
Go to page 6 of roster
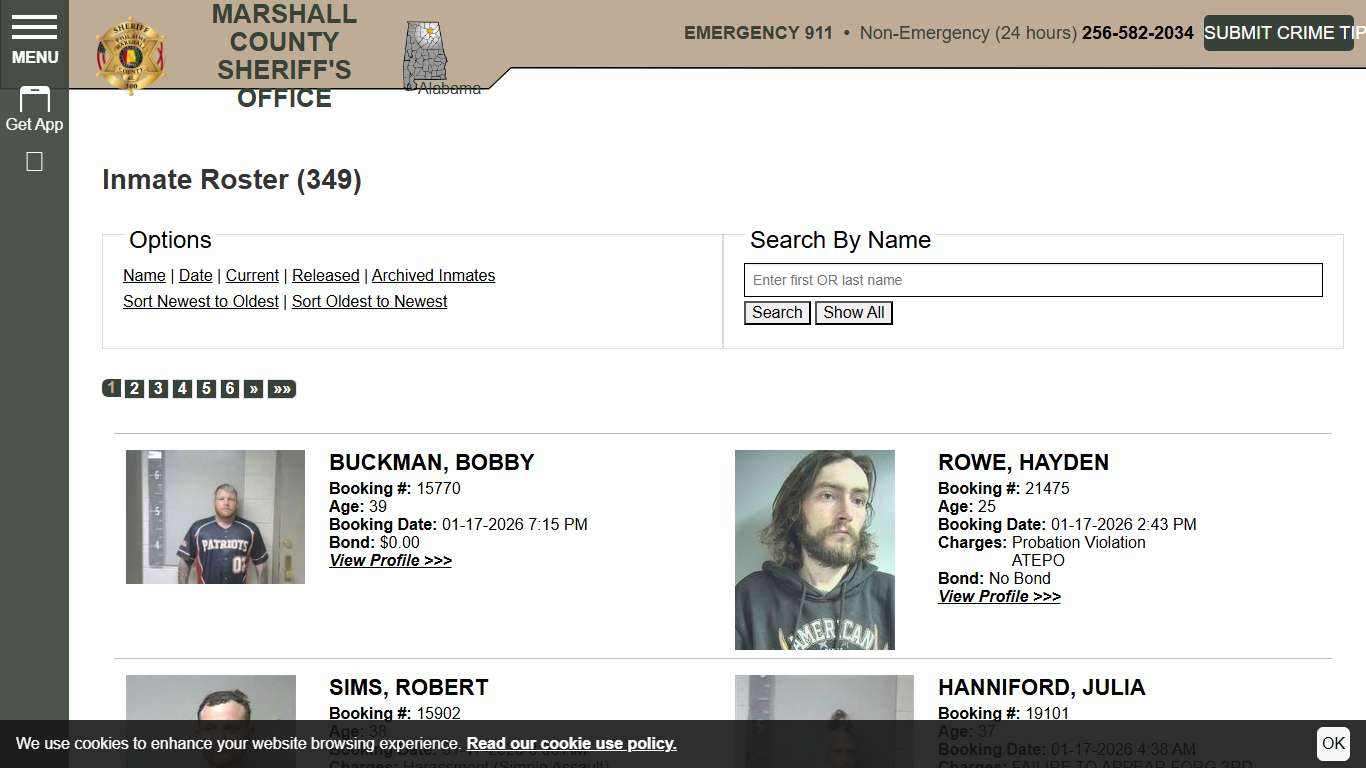230,389
